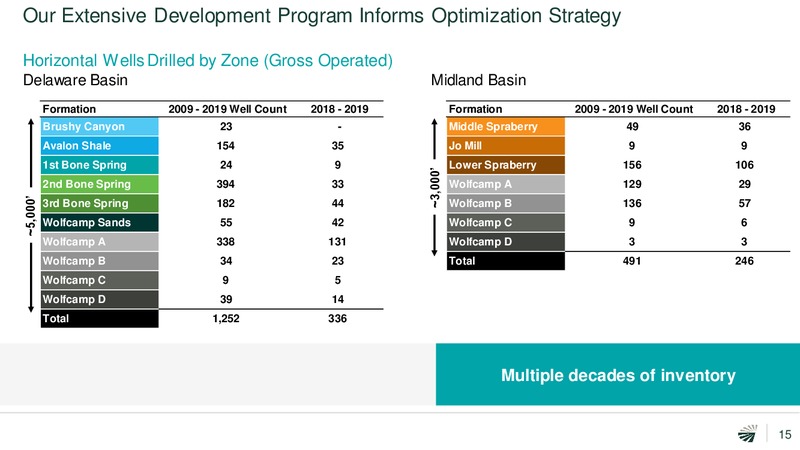
Task: Click the slide title about Development Program
Action: click(x=322, y=16)
